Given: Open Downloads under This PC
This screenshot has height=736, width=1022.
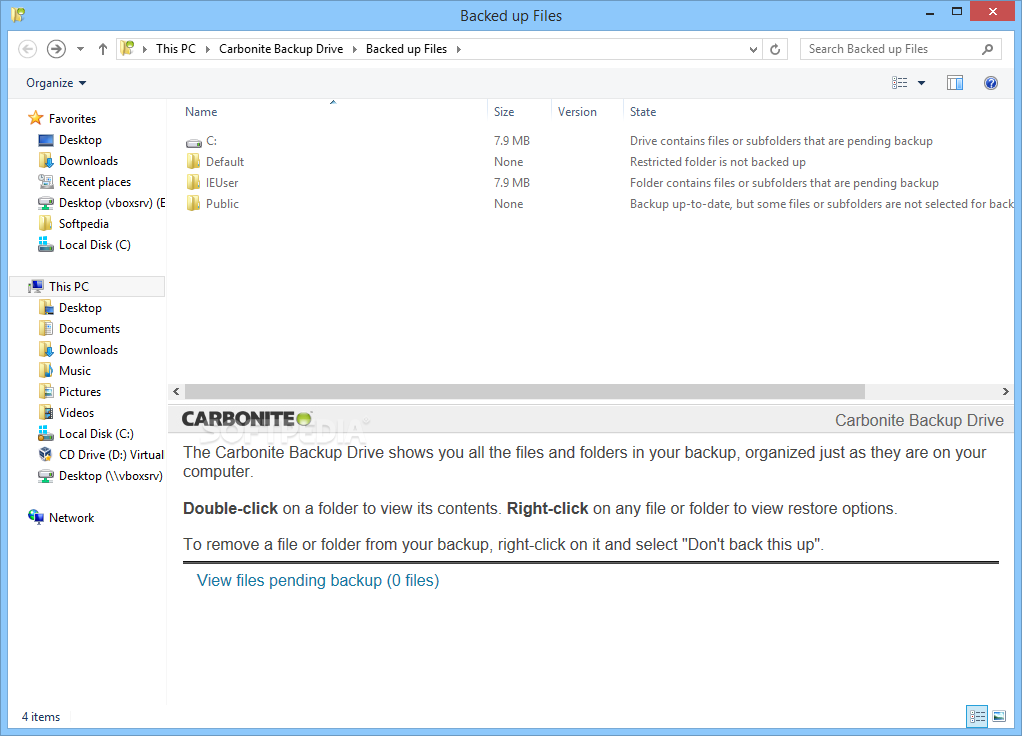Looking at the screenshot, I should tap(88, 349).
